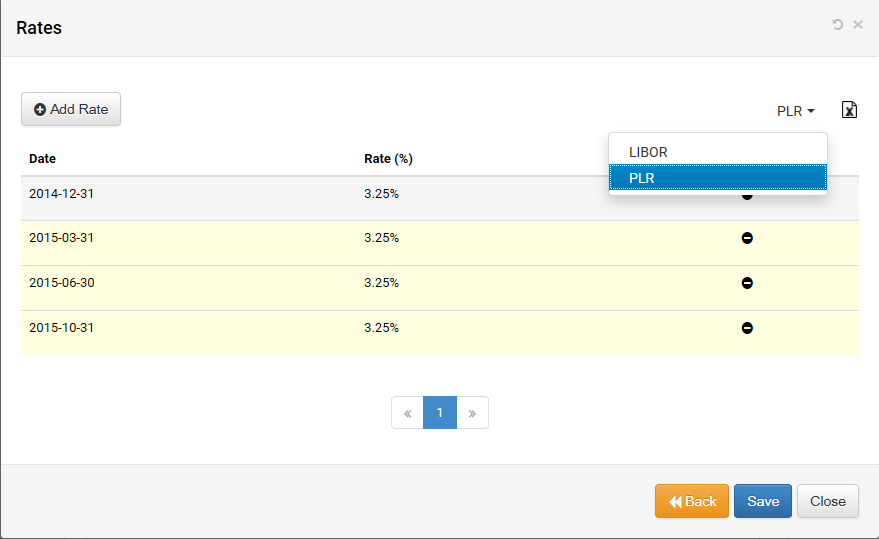Export rates to Excel file icon

click(849, 110)
